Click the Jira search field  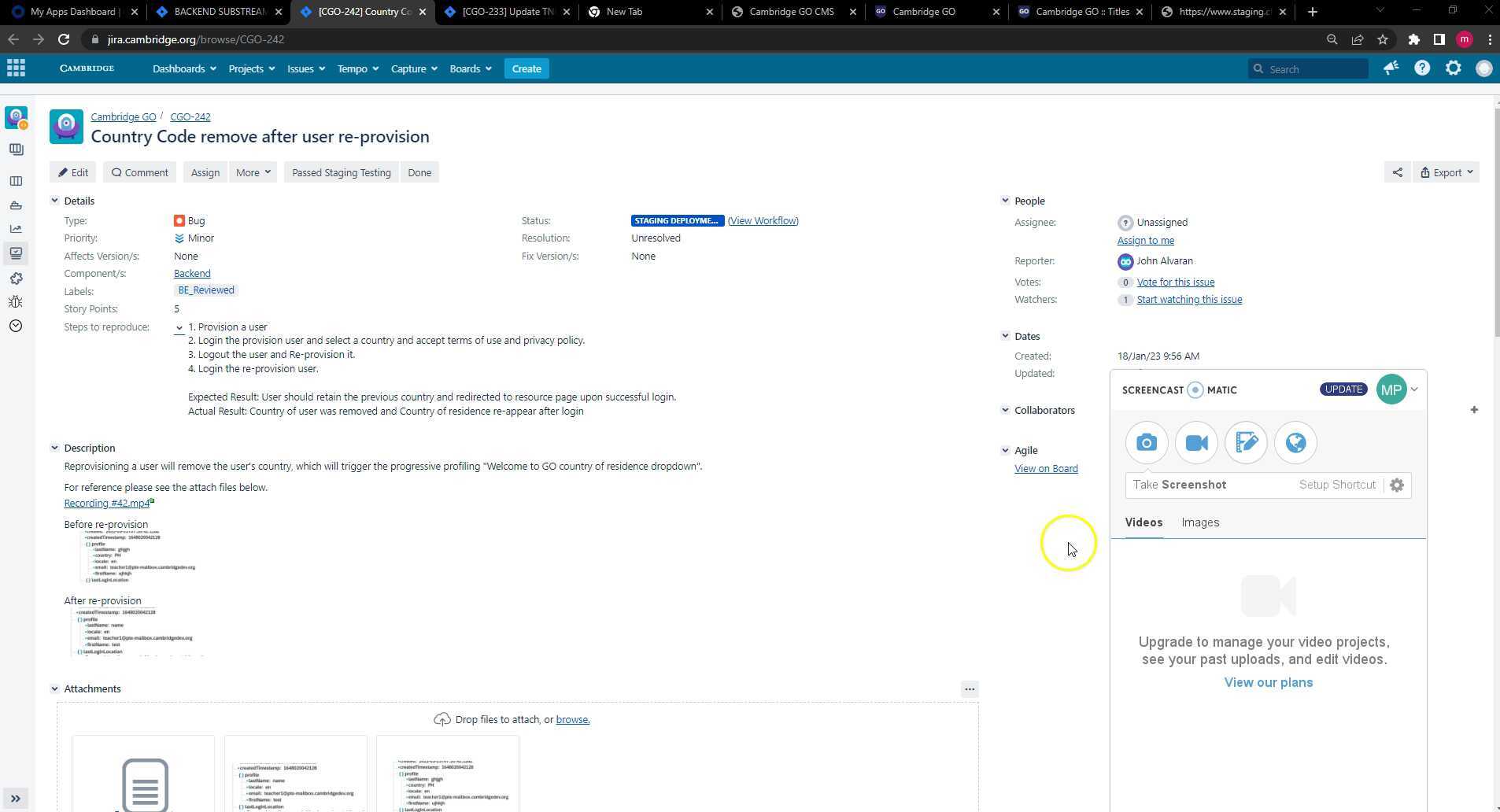[x=1314, y=69]
